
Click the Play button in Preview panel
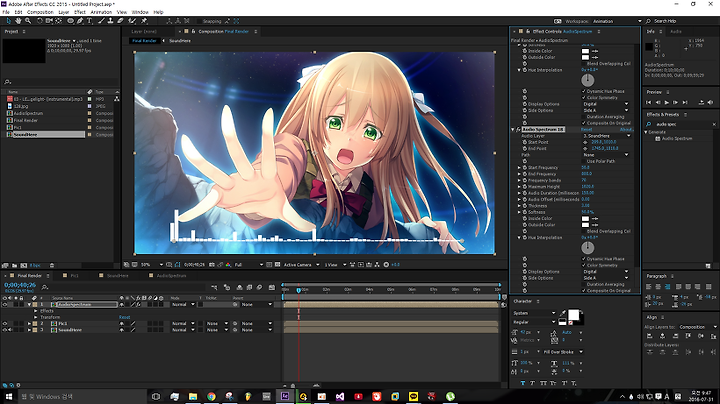666,103
